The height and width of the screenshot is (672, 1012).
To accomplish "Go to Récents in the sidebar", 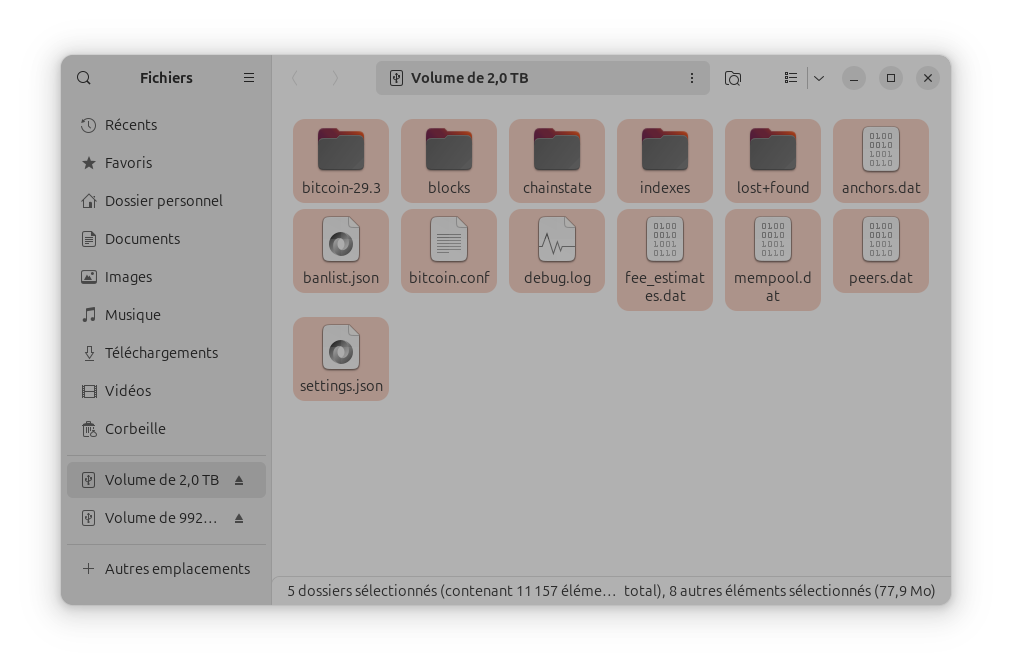I will click(131, 125).
